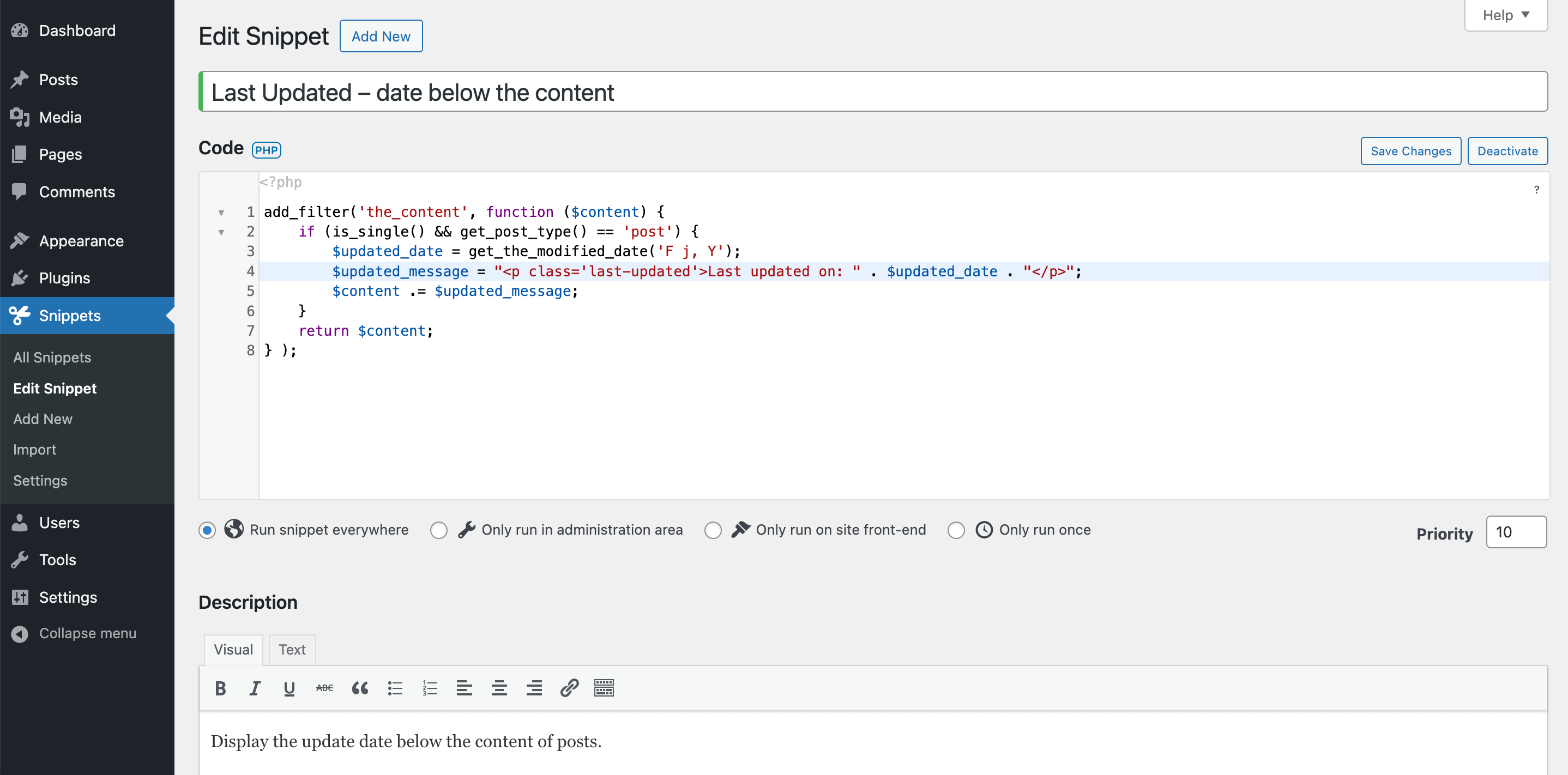
Task: Select Only run on site front-end
Action: click(714, 530)
